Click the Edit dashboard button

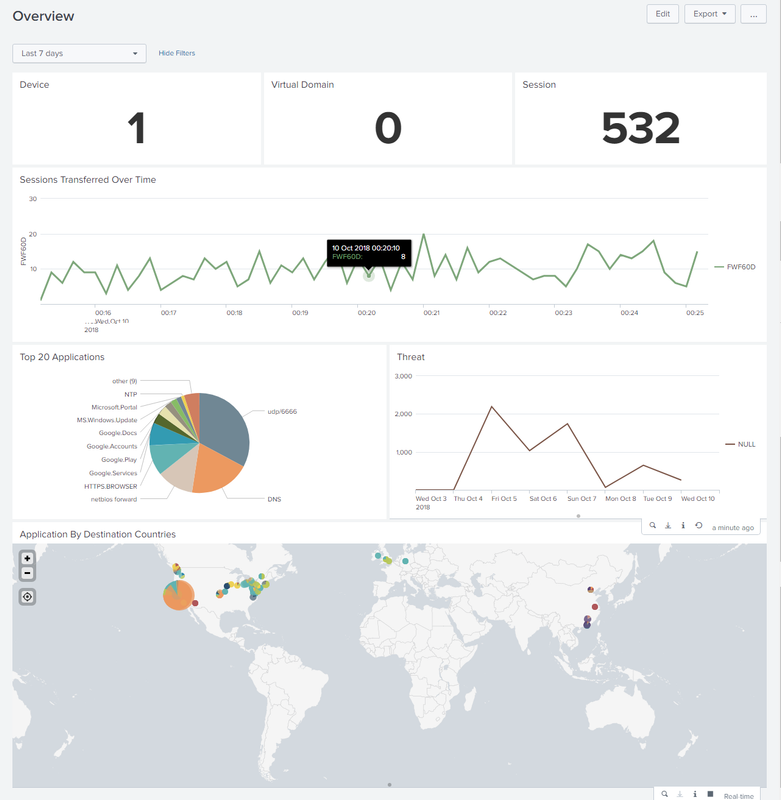pos(663,14)
